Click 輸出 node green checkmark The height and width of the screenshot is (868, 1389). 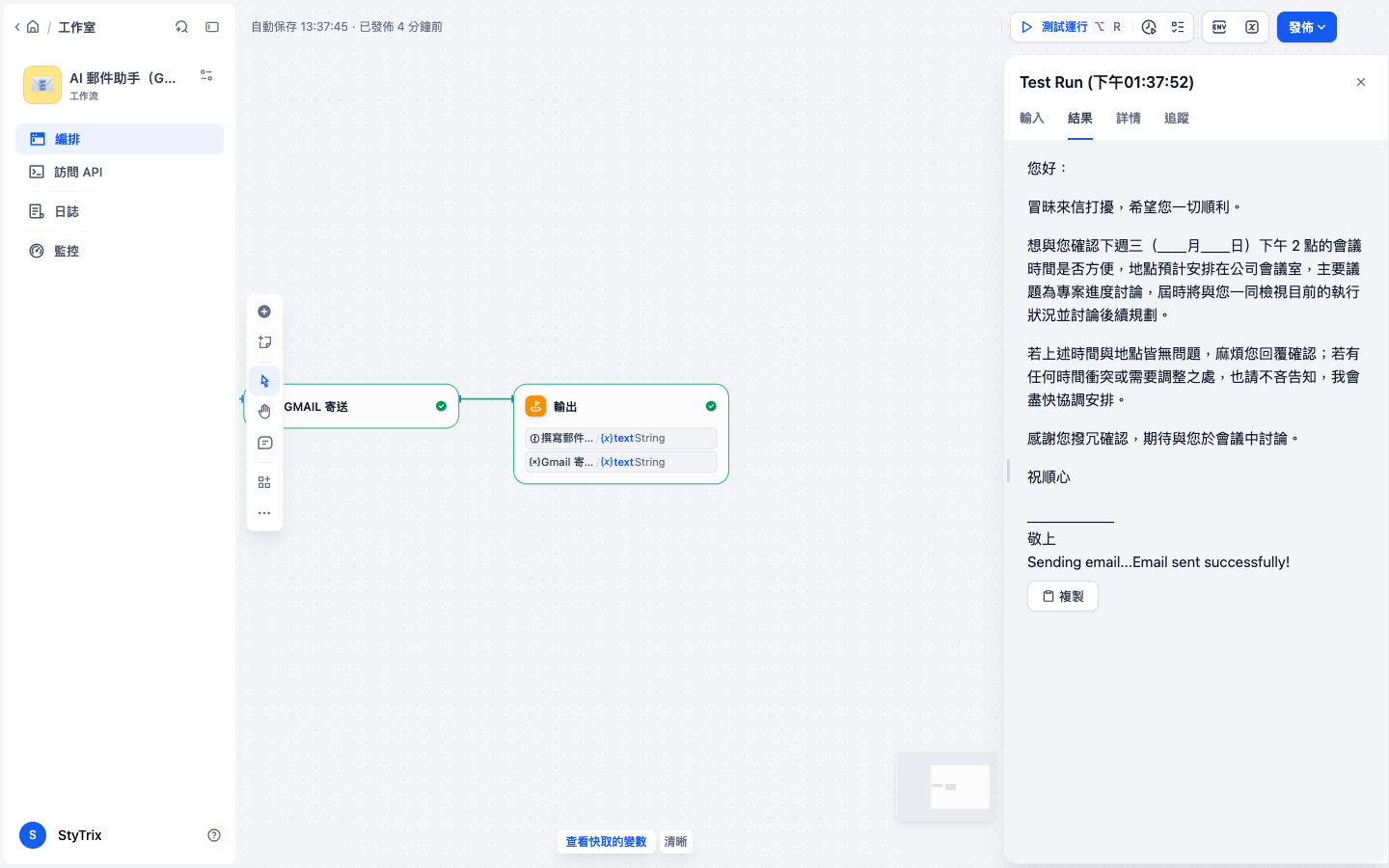click(x=711, y=406)
